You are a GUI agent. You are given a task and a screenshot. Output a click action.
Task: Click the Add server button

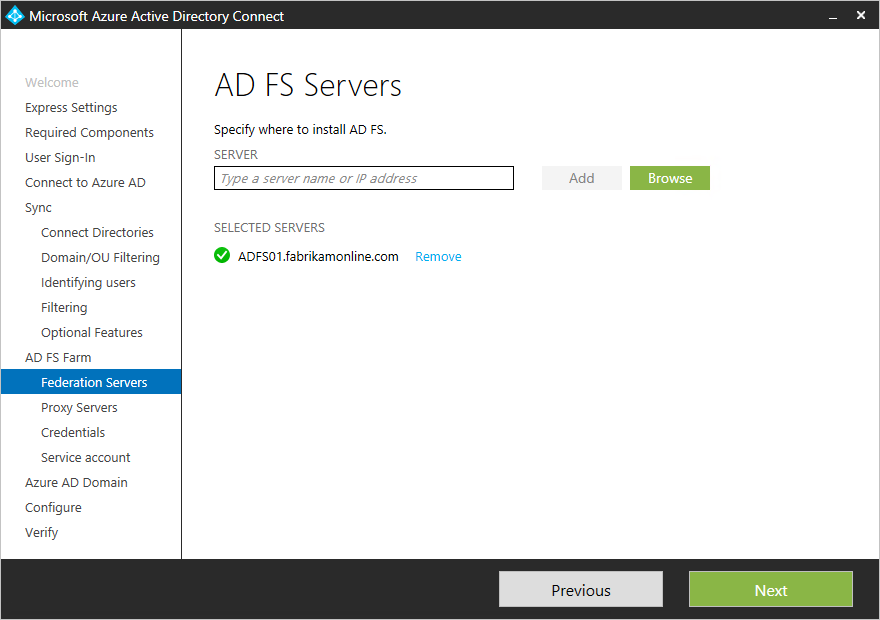tap(581, 178)
